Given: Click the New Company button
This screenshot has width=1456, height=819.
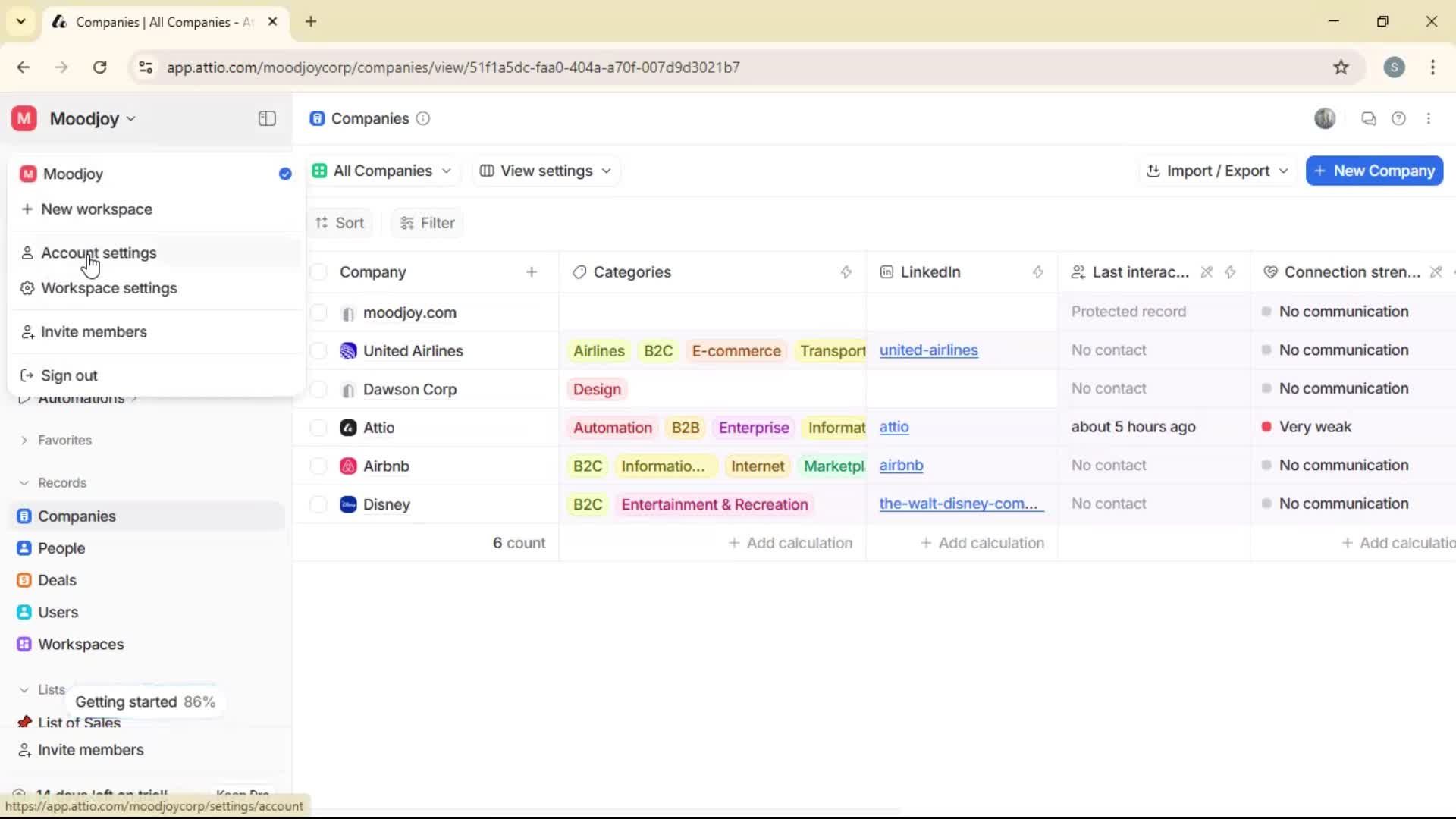Looking at the screenshot, I should coord(1374,171).
